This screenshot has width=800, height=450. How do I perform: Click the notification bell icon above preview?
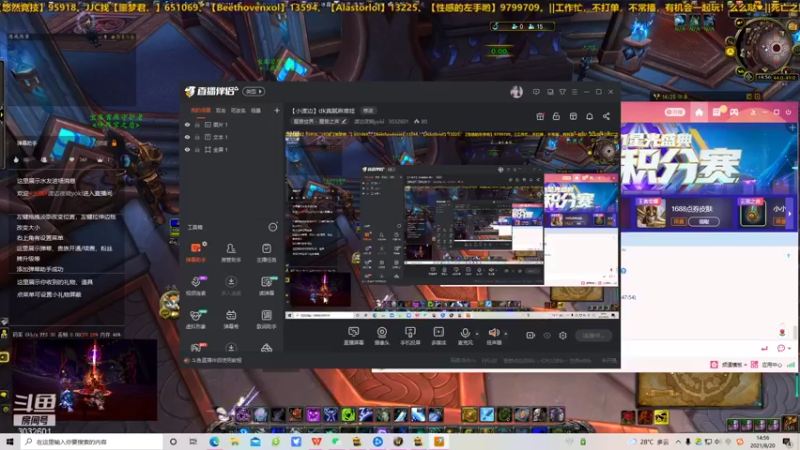tap(589, 116)
